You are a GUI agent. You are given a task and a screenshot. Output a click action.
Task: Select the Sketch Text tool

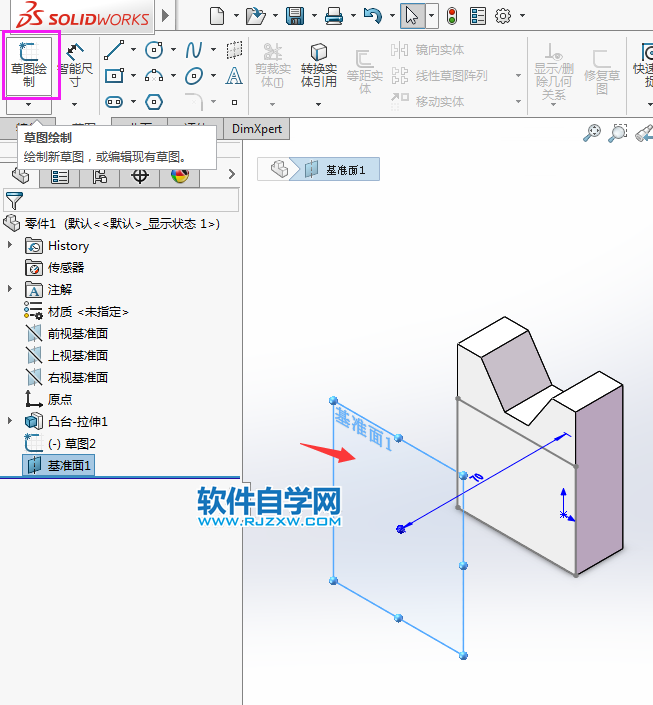234,76
